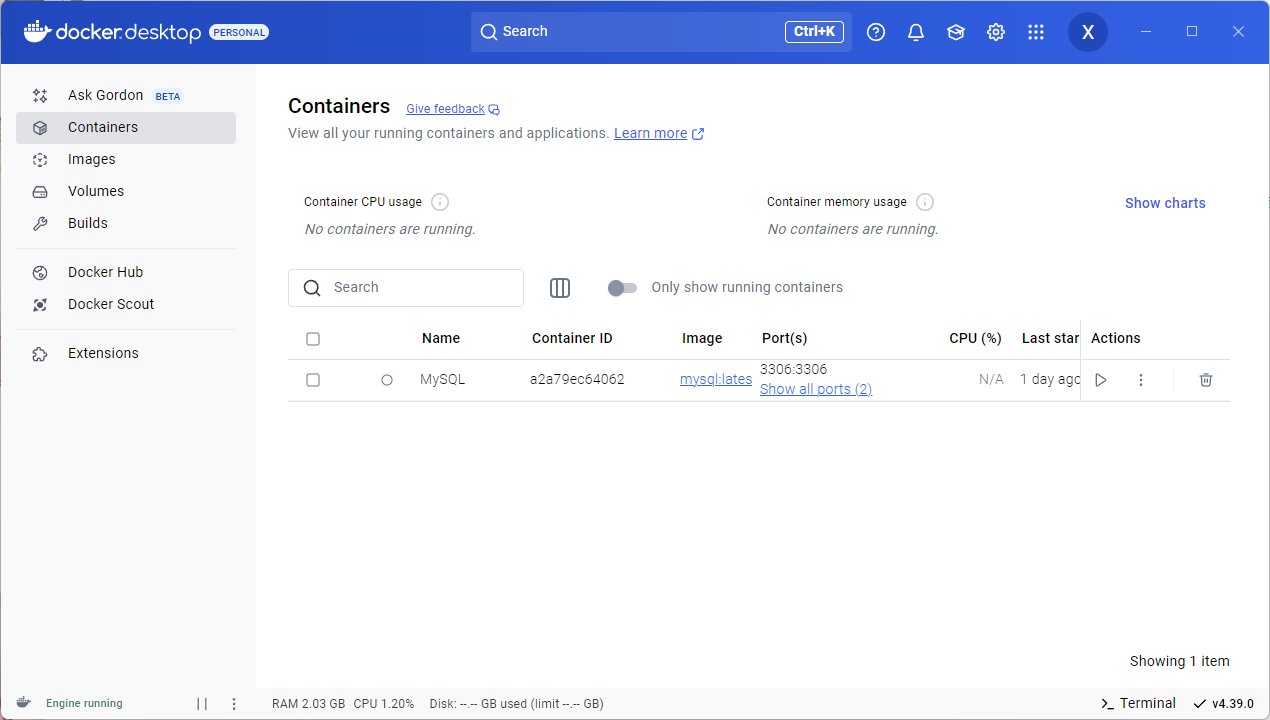Open the Learning center graduation cap icon
This screenshot has height=720, width=1270.
click(955, 31)
